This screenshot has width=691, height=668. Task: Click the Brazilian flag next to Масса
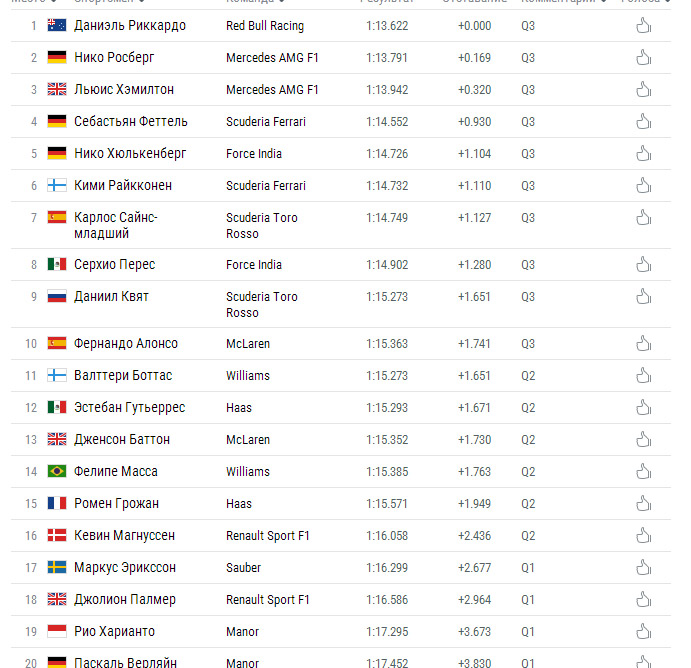click(x=57, y=471)
